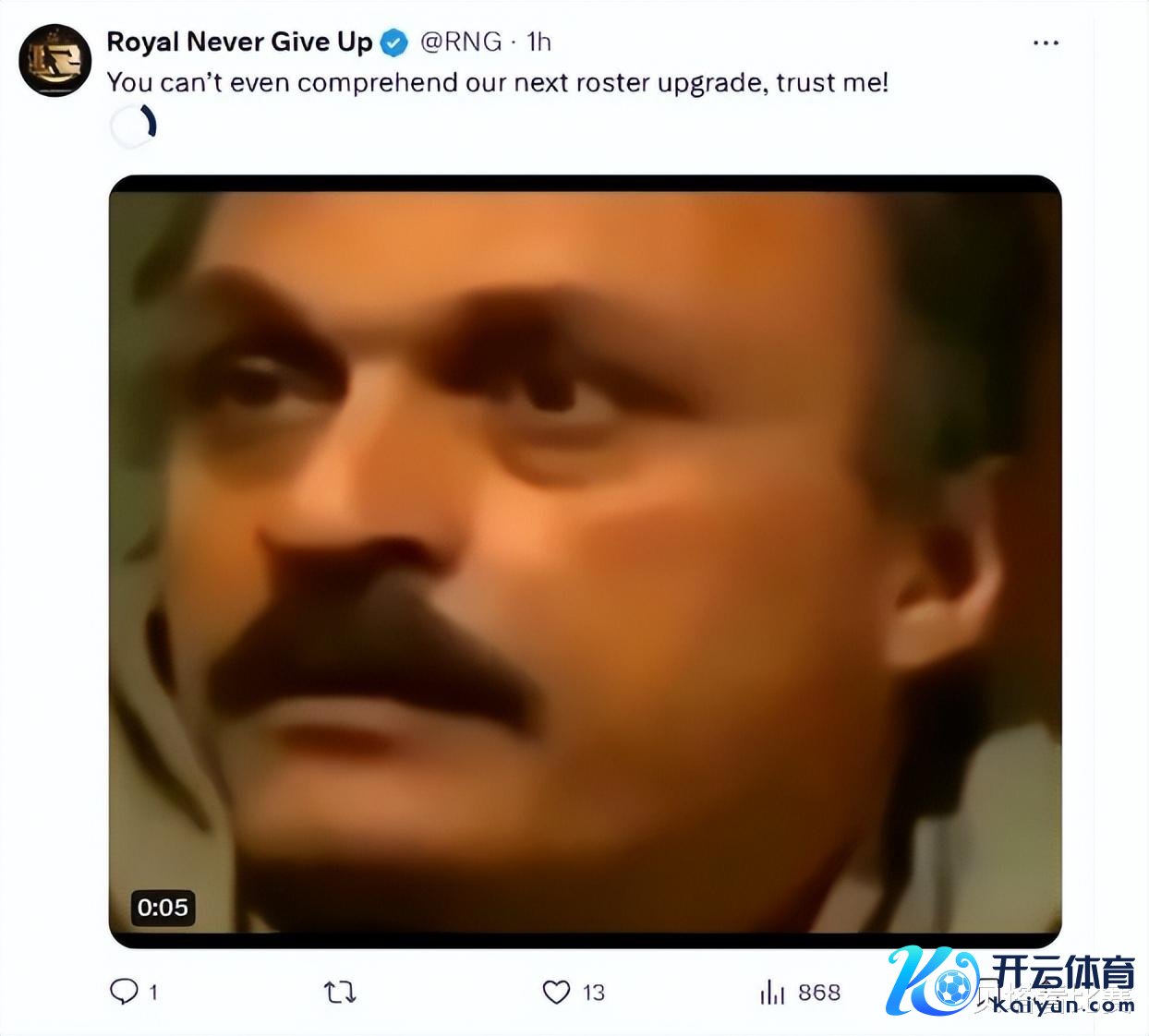Screen dimensions: 1149x1036
Task: Play the embedded video of the man
Action: click(585, 561)
